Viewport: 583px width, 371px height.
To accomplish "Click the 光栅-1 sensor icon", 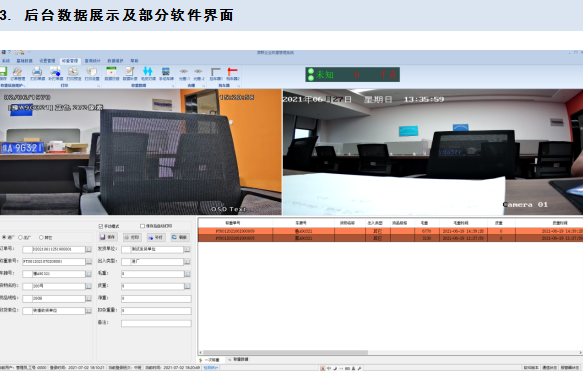I will [x=184, y=71].
